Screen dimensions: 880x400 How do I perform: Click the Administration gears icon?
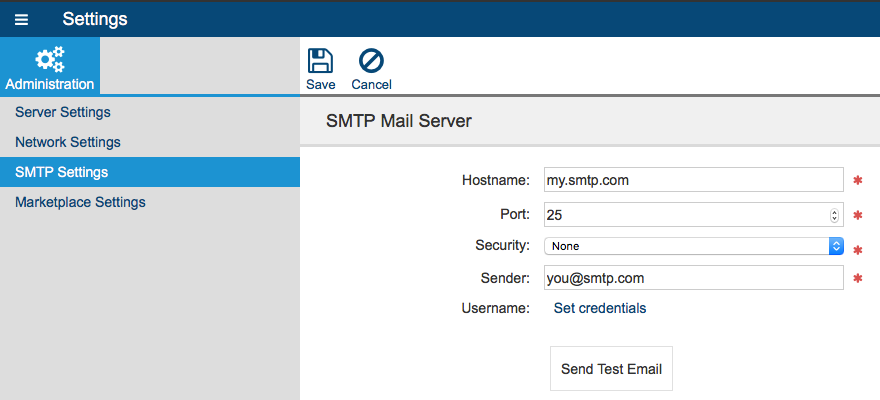[50, 60]
